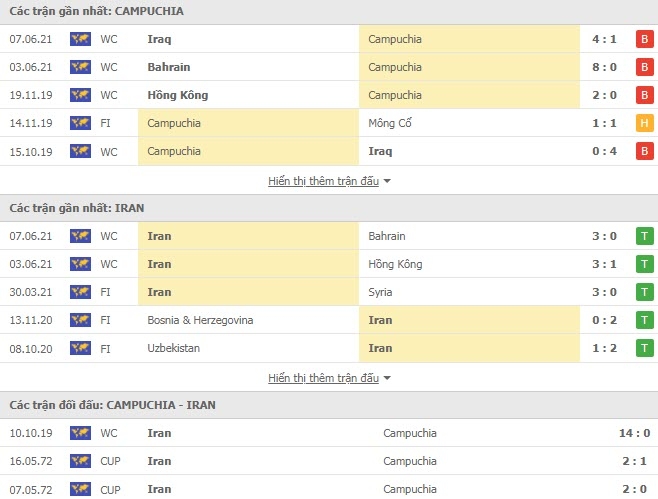Click the world flag icon in 07.05.72 CUP row

pos(80,489)
